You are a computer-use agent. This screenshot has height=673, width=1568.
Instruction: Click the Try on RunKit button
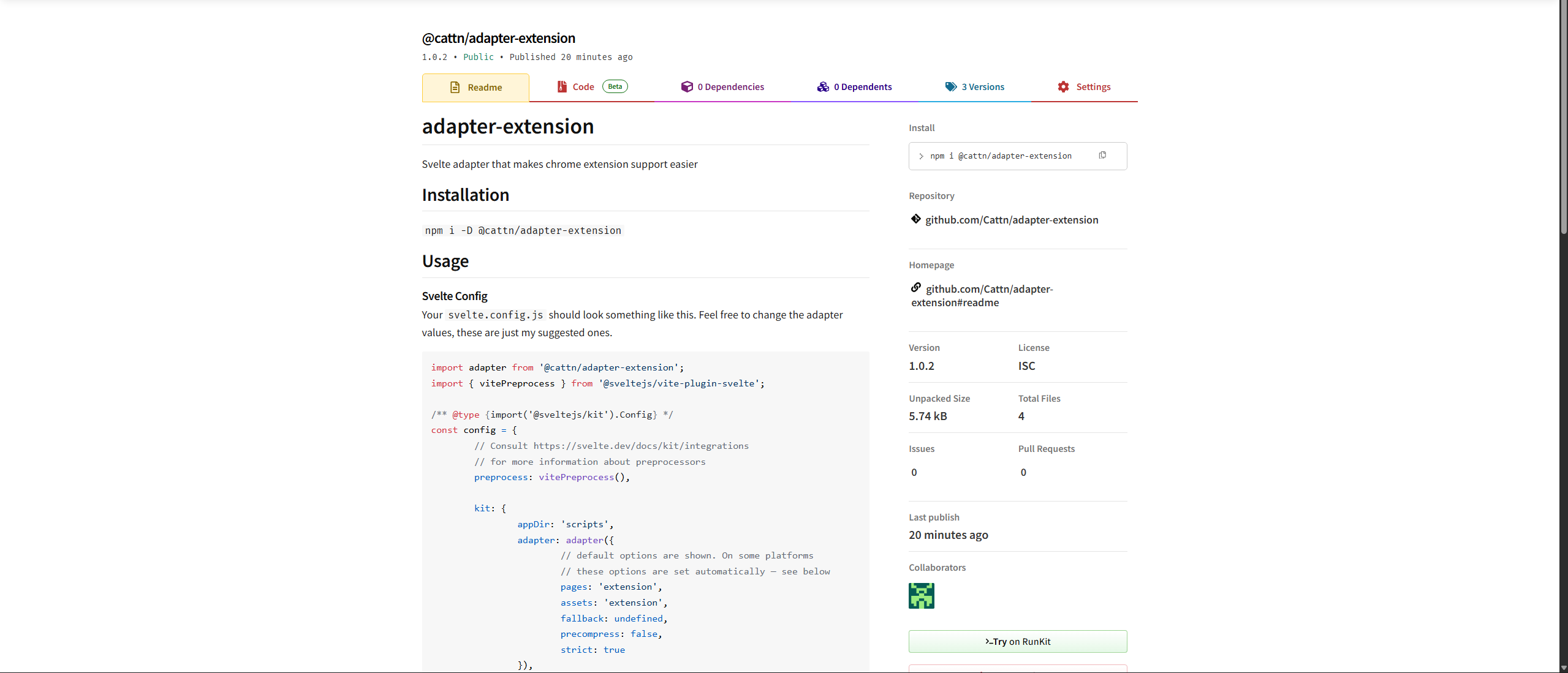coord(1017,641)
